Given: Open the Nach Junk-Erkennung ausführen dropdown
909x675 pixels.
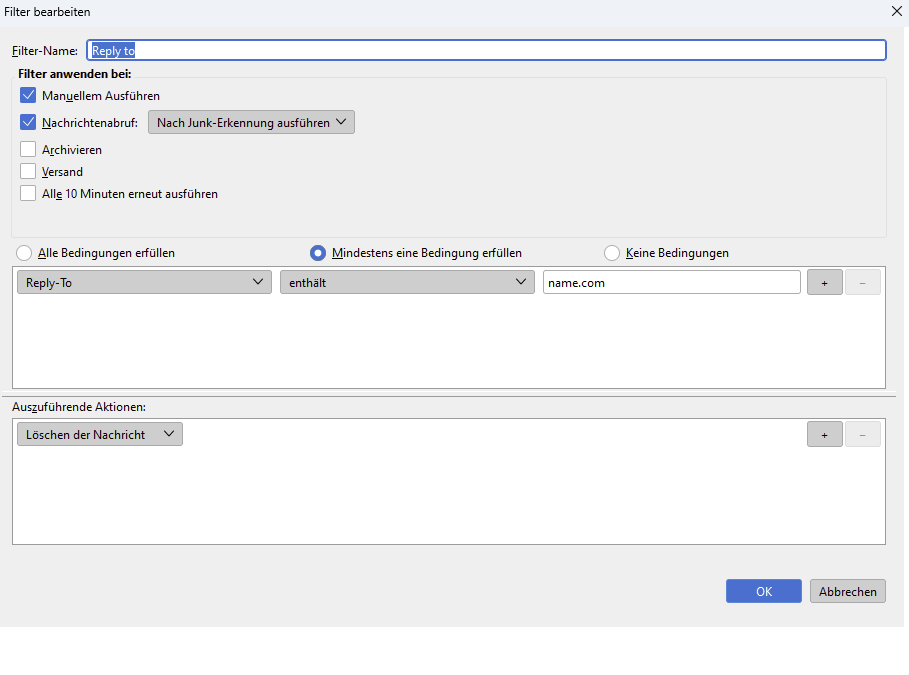Looking at the screenshot, I should click(x=251, y=123).
